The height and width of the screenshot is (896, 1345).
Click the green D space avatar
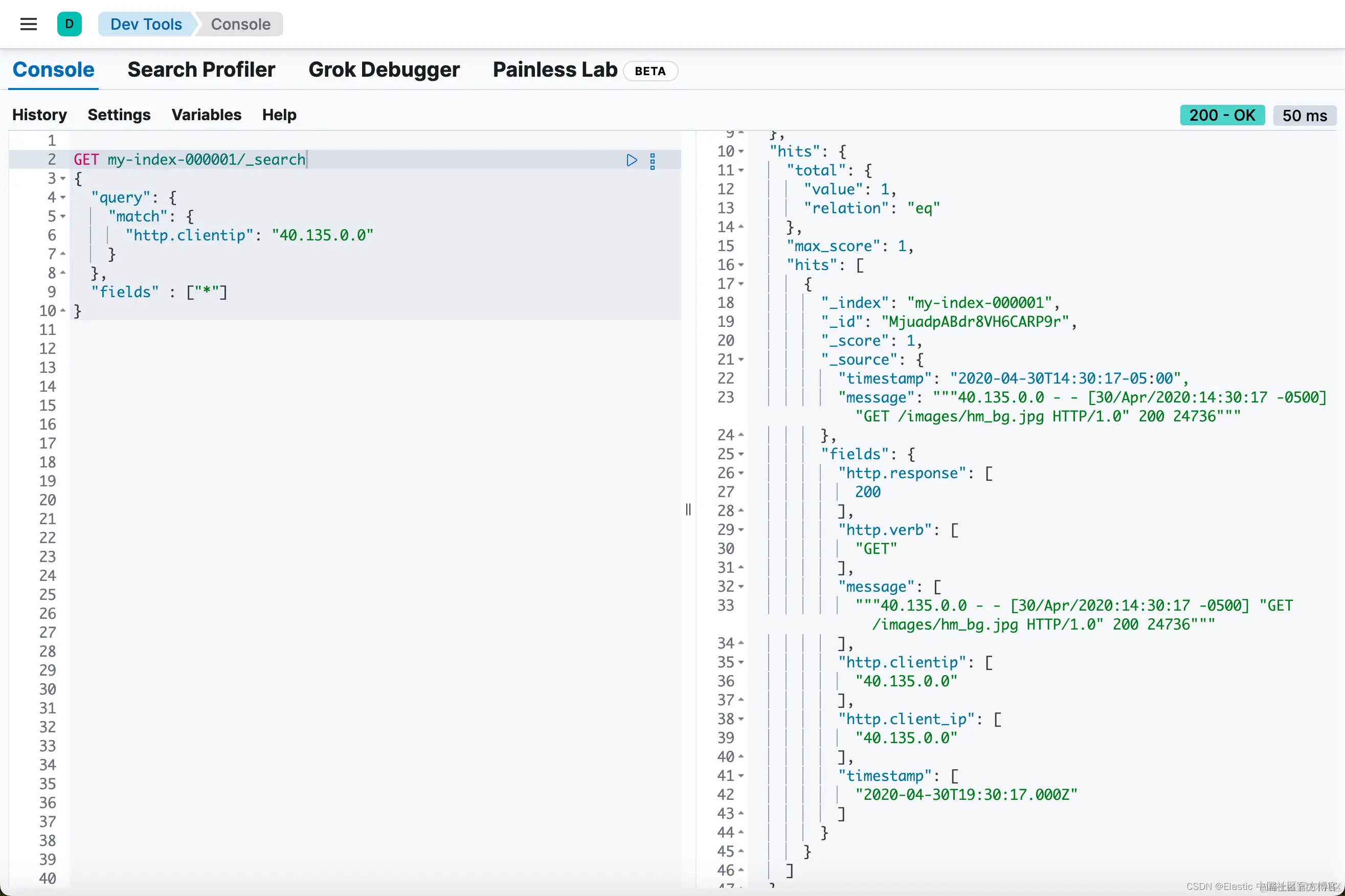[69, 24]
